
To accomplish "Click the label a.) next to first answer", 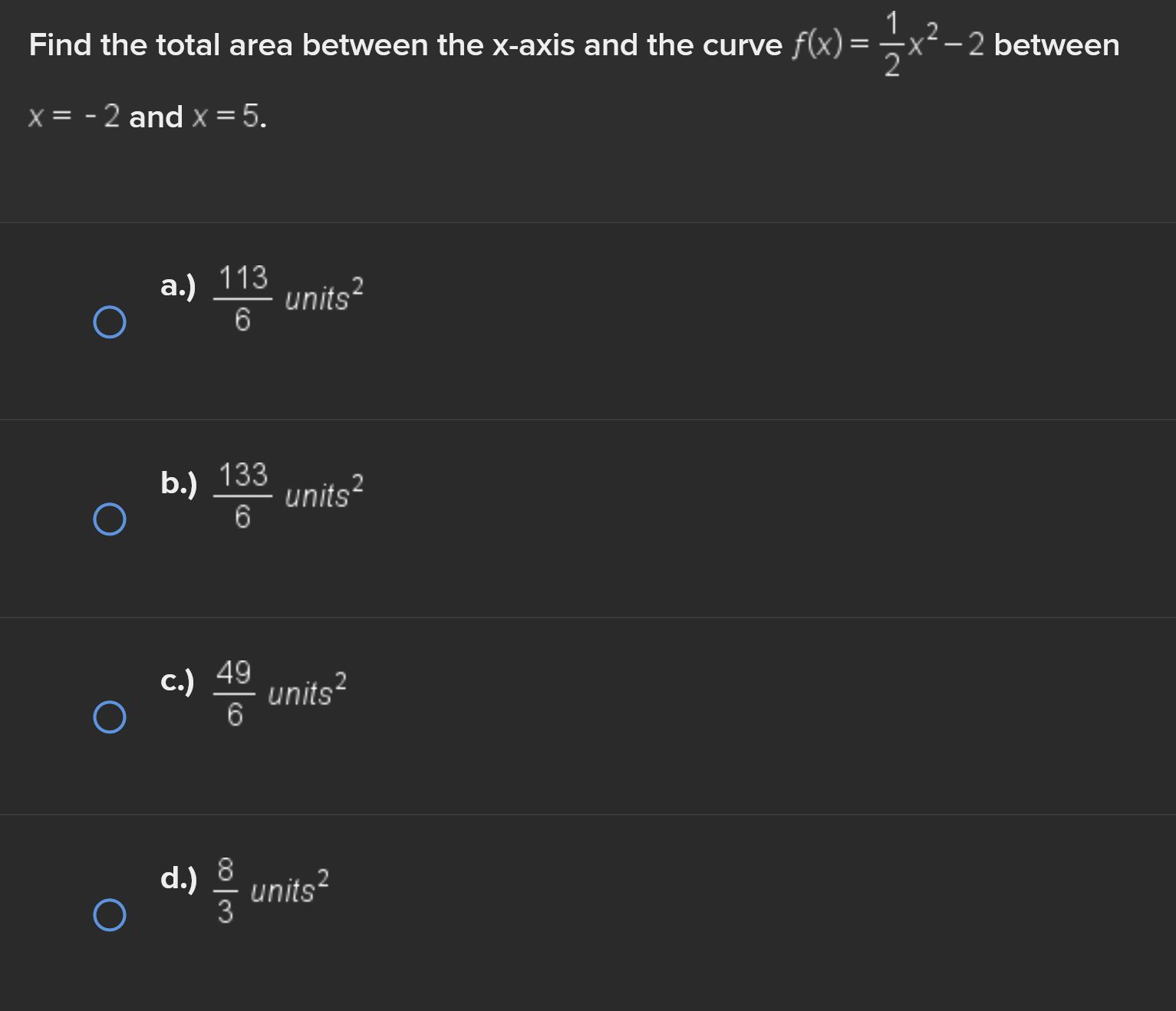I will pyautogui.click(x=179, y=288).
